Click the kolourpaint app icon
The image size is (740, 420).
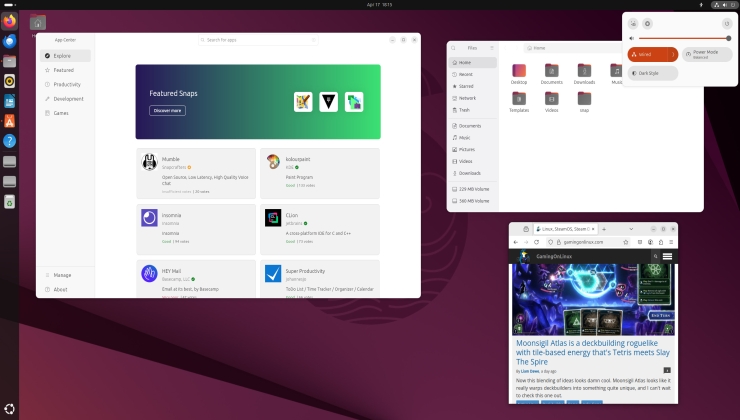273,163
